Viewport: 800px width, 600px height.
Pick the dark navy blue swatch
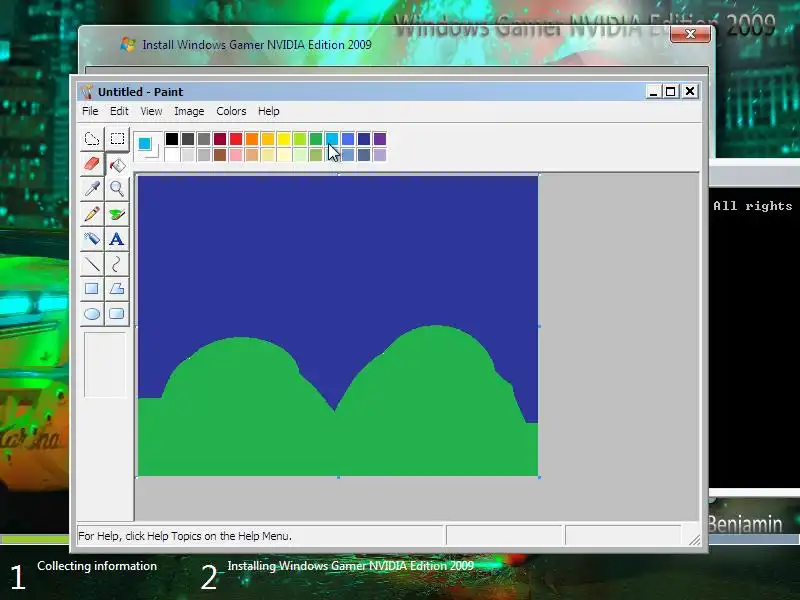[364, 139]
